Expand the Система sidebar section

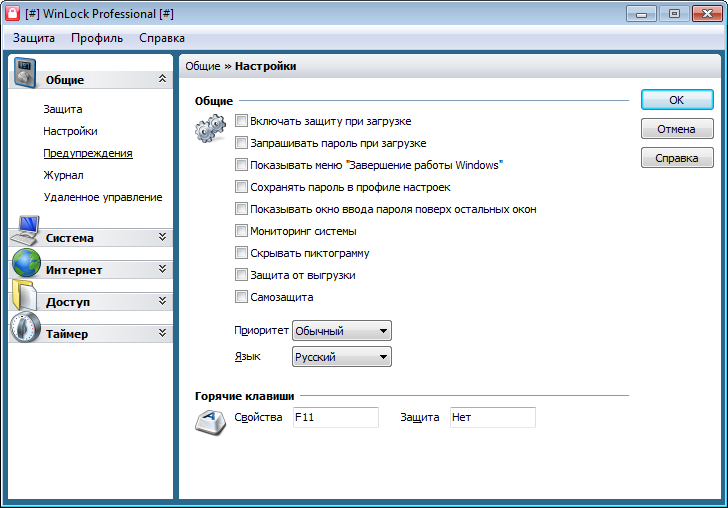click(162, 237)
